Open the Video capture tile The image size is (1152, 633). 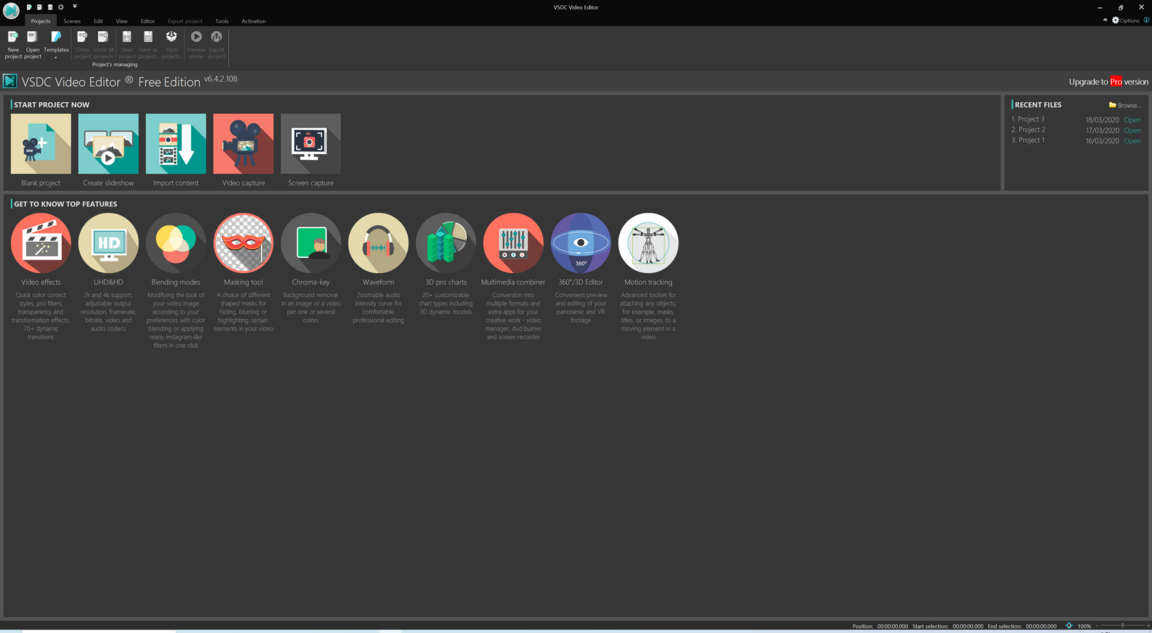pos(243,144)
